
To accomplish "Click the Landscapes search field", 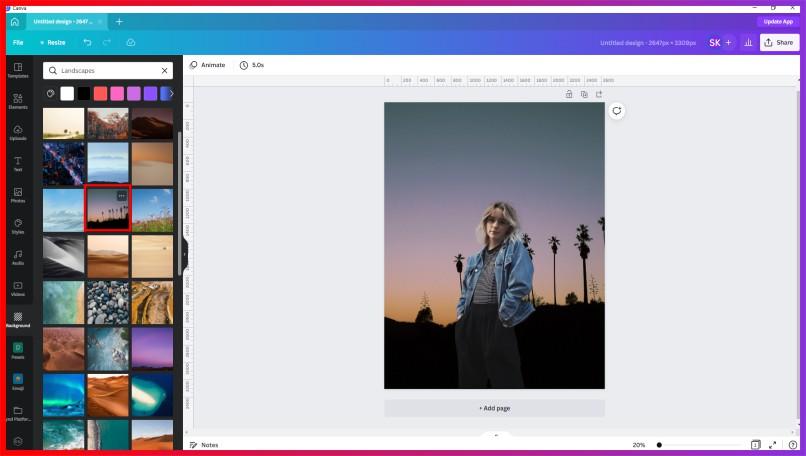I will pyautogui.click(x=108, y=71).
